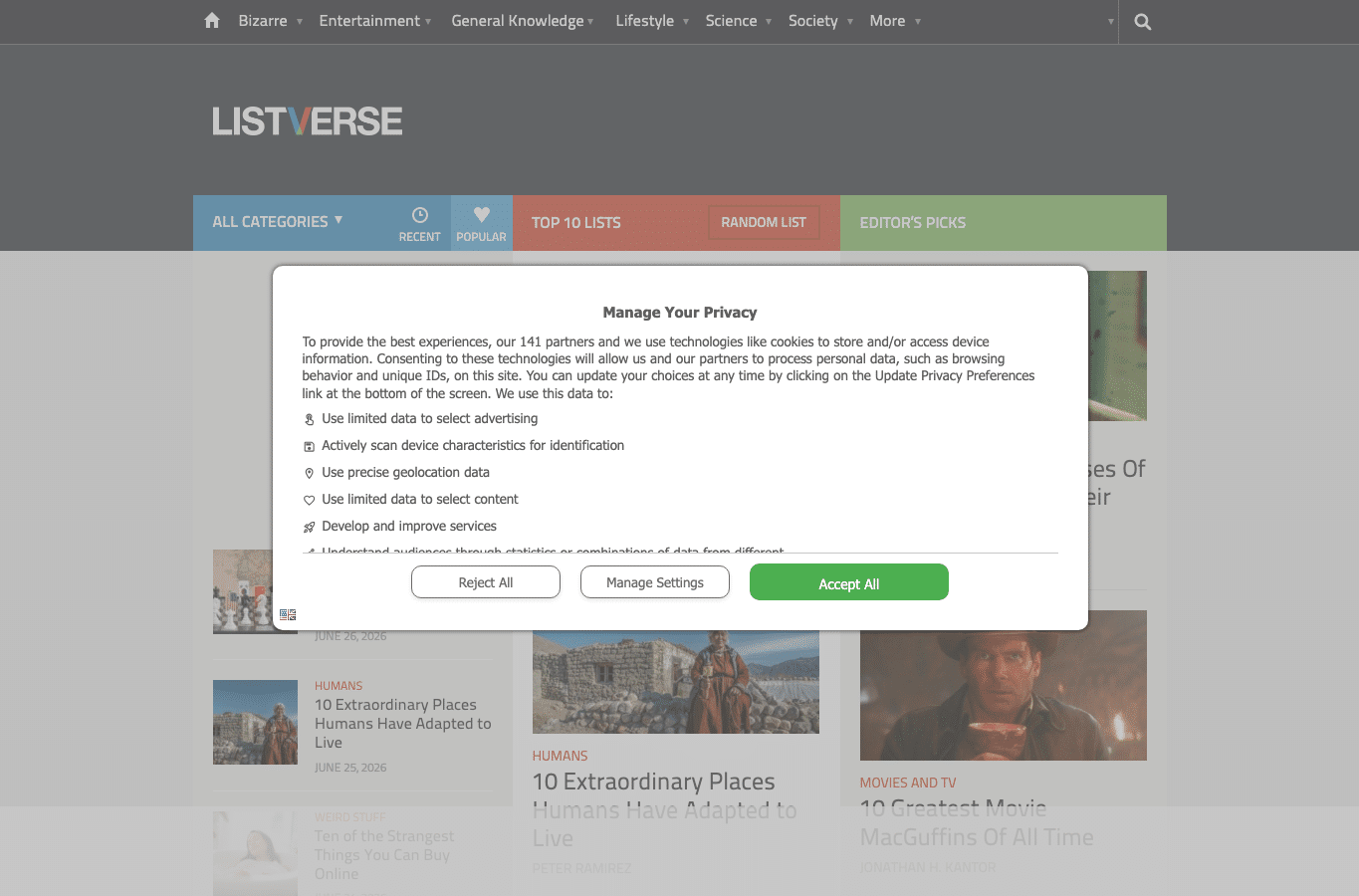Open the Science menu
The height and width of the screenshot is (896, 1359).
click(x=731, y=21)
